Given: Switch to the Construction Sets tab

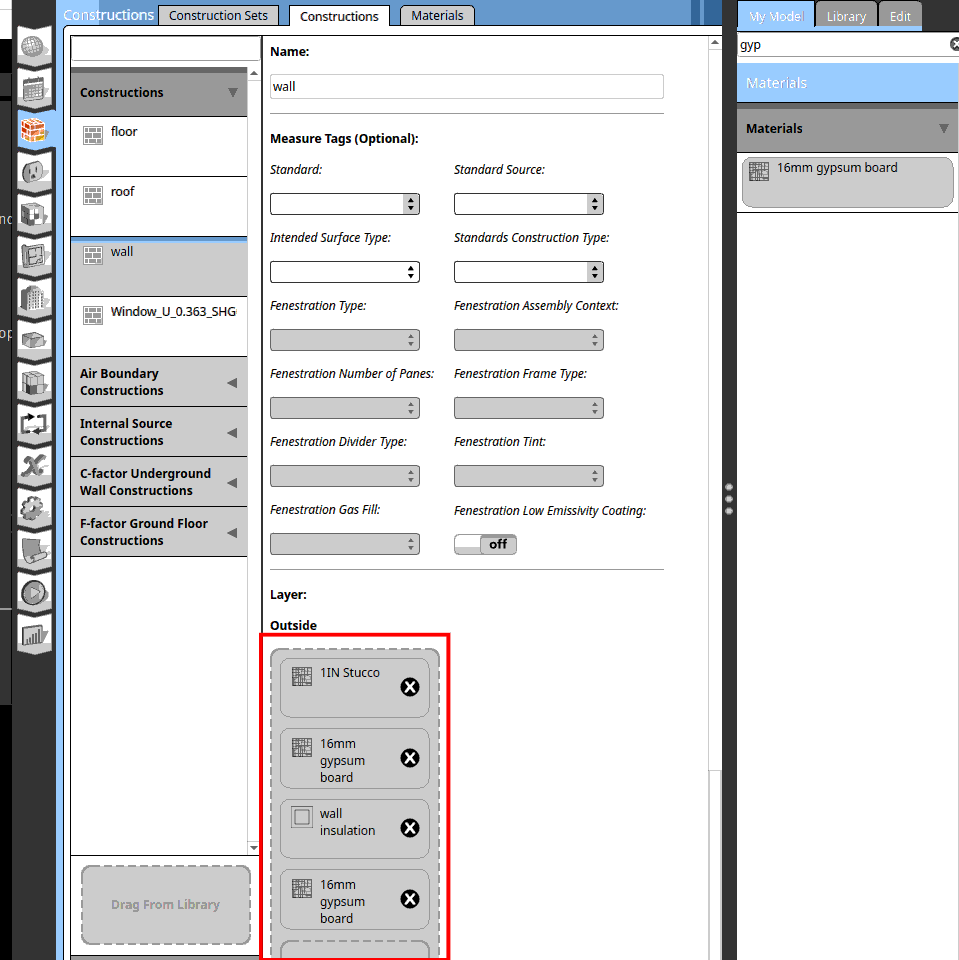Looking at the screenshot, I should [218, 16].
